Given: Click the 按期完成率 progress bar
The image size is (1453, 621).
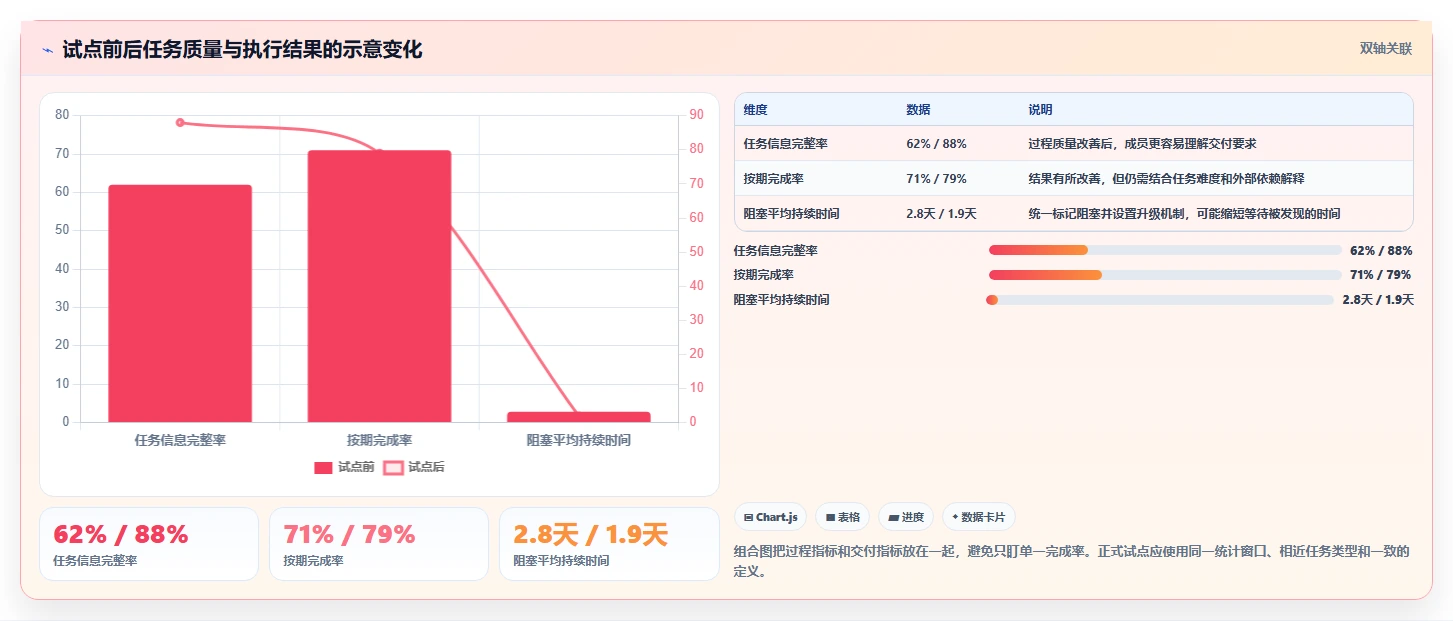Looking at the screenshot, I should (1165, 275).
